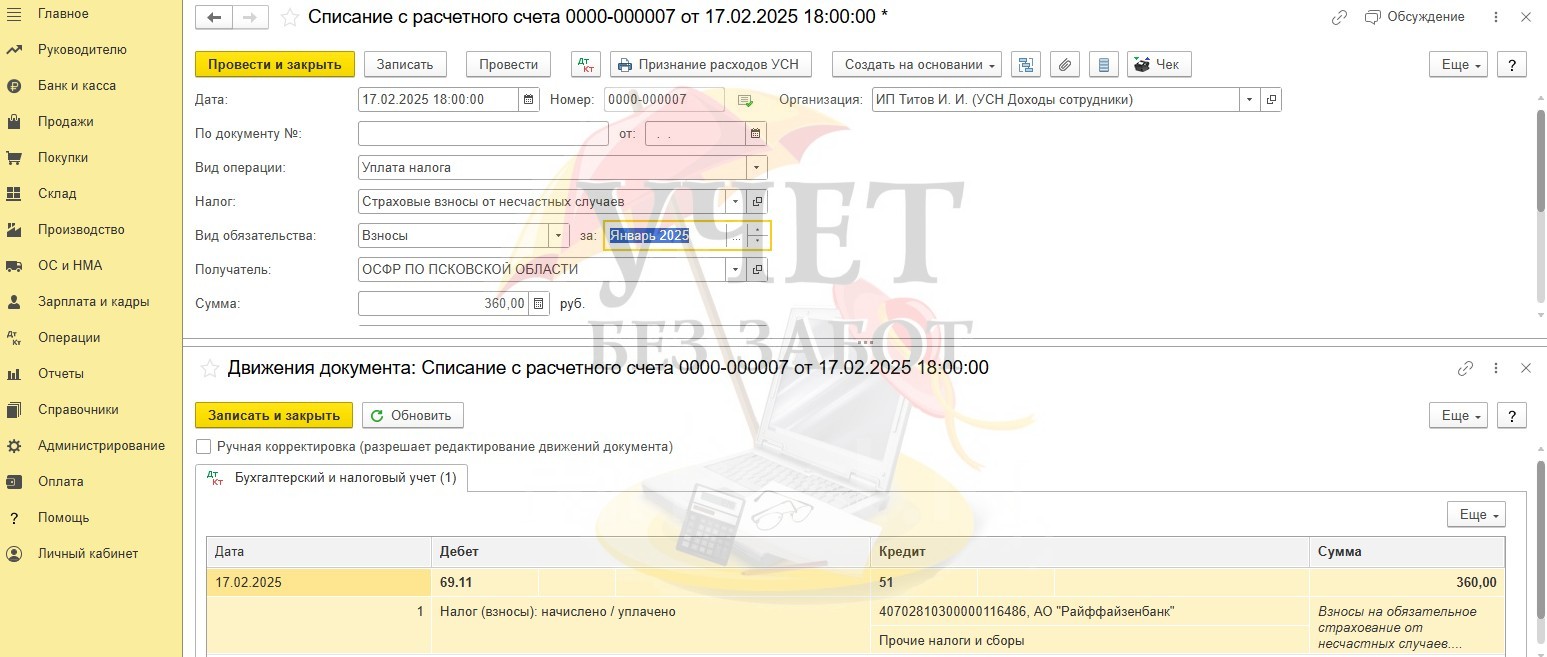The image size is (1547, 657).
Task: Open Еще menu in document header
Action: pos(1458,64)
